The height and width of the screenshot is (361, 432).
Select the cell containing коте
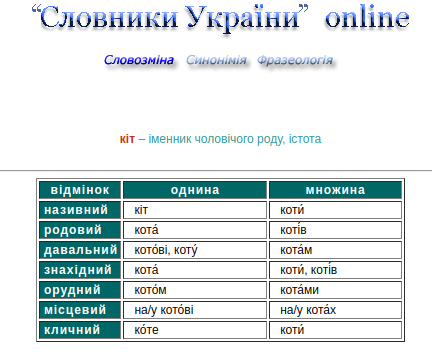pos(195,330)
